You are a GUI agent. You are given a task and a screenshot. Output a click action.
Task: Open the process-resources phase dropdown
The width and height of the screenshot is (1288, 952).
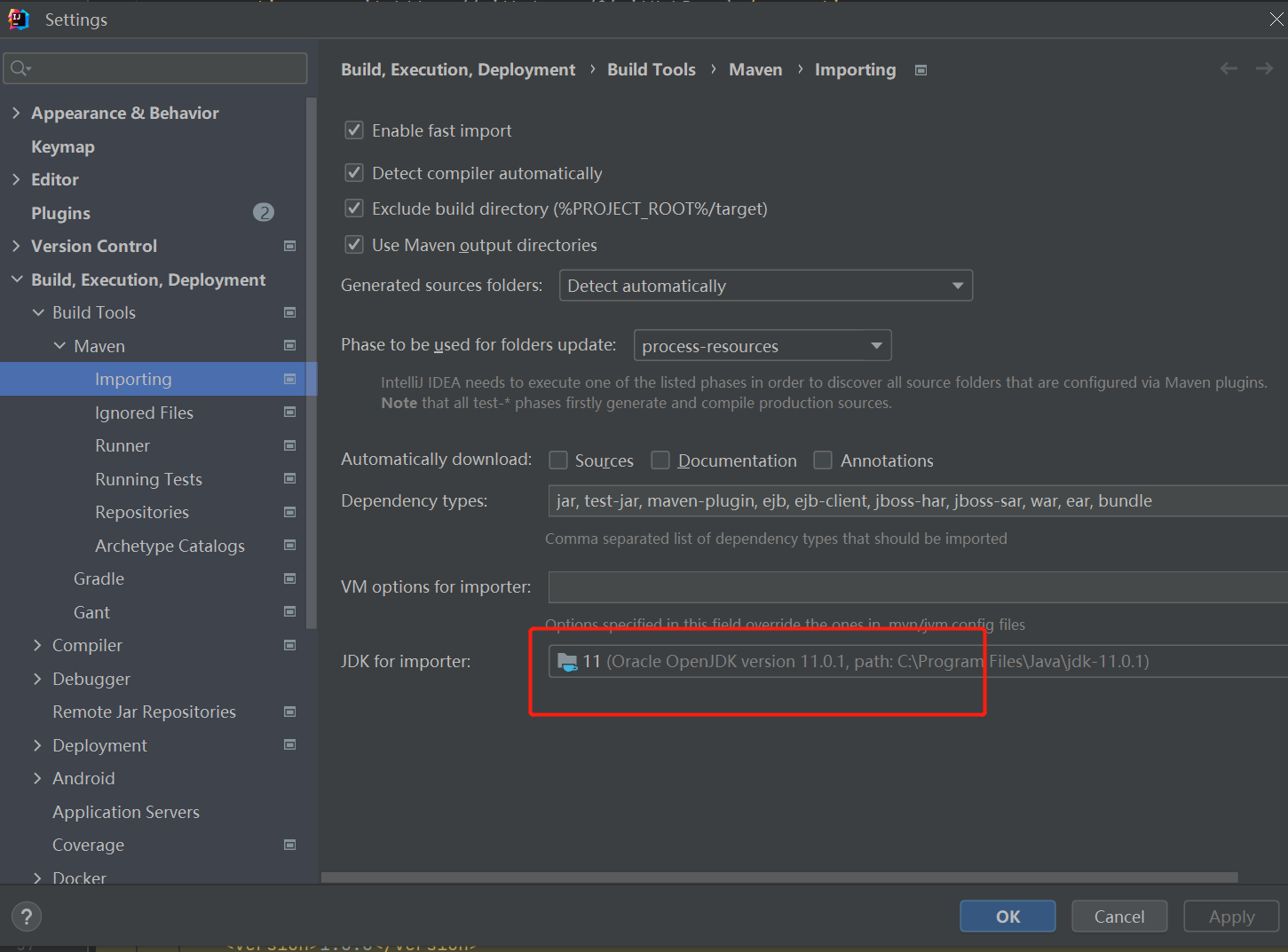(x=763, y=345)
